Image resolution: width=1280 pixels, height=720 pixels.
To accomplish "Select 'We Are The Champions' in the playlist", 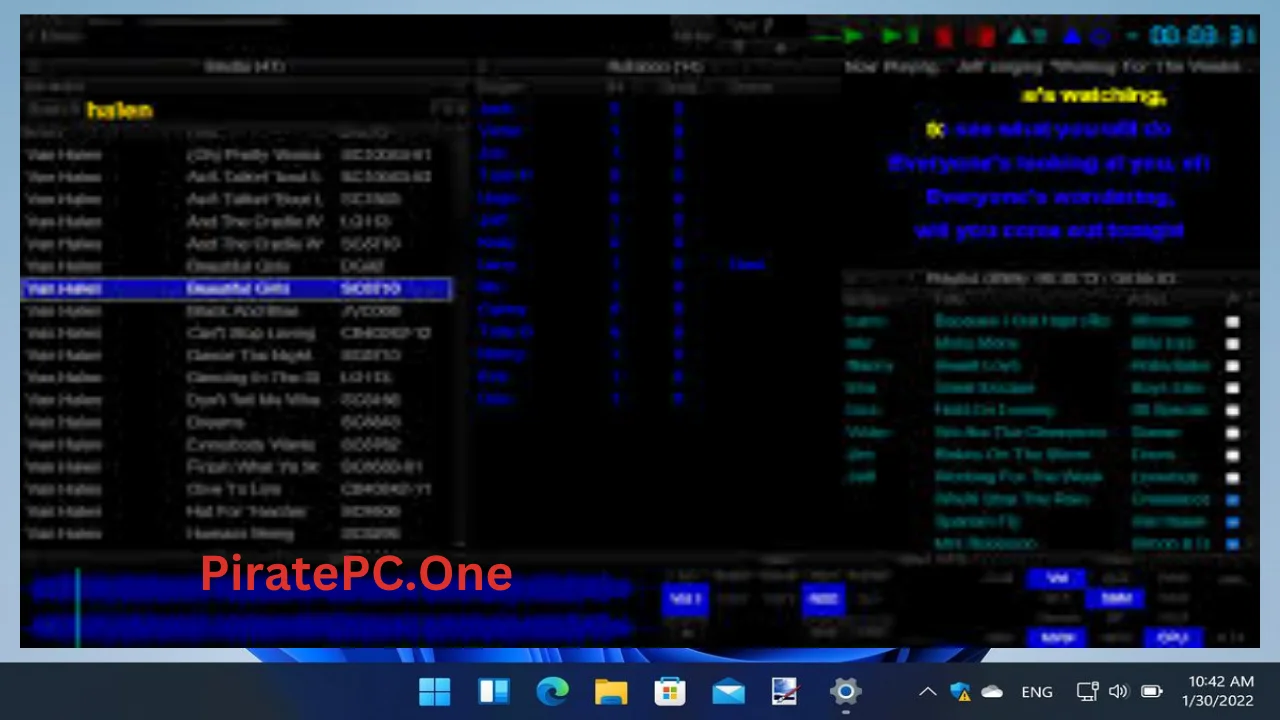I will [1020, 433].
